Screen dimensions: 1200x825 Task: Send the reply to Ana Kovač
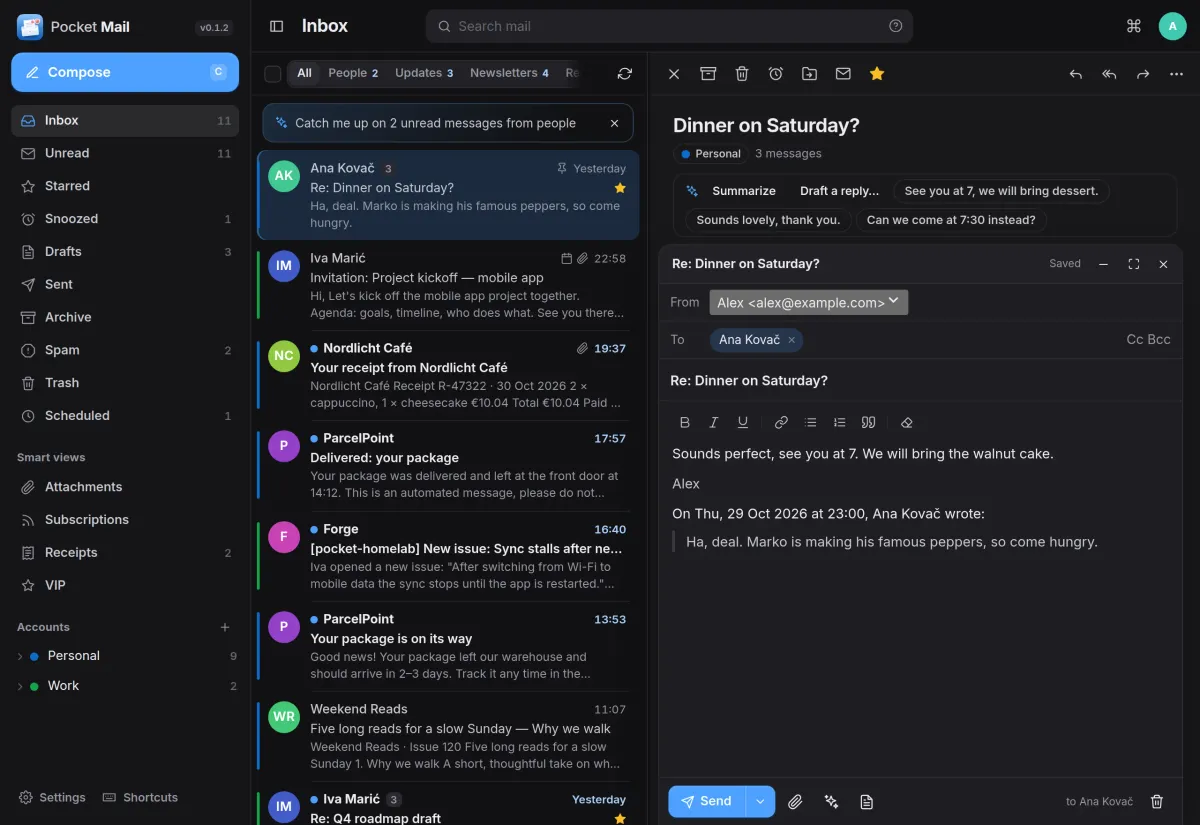point(708,801)
